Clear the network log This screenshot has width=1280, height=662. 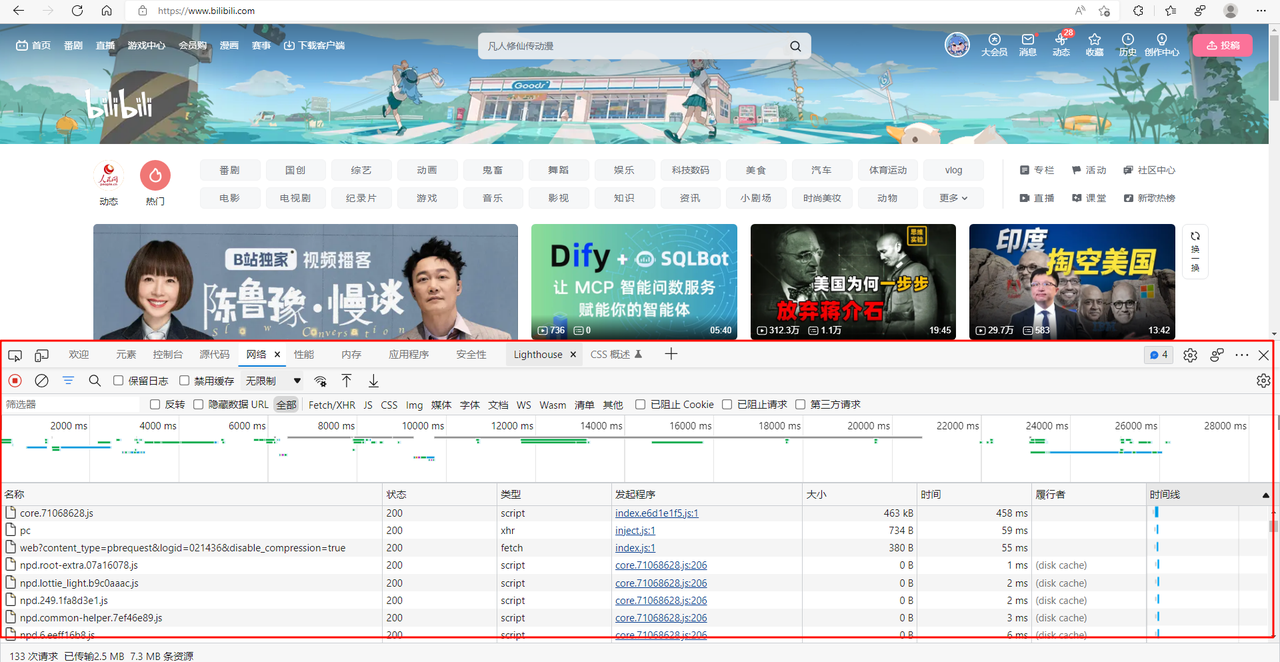tap(42, 381)
